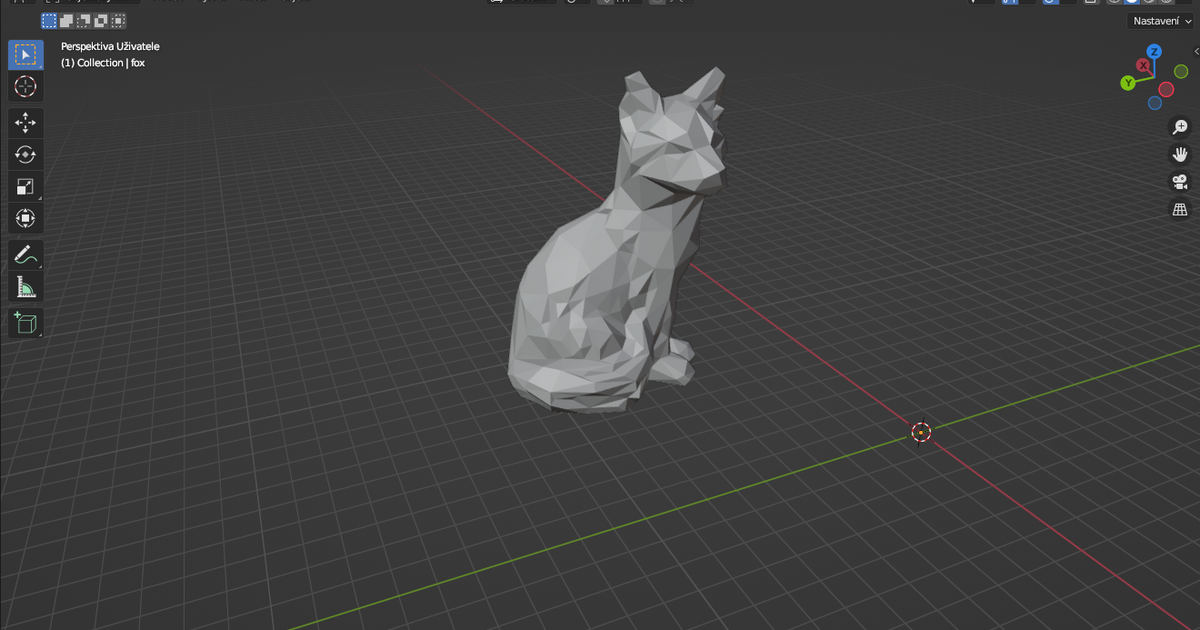The image size is (1200, 630).
Task: Select the Transform tool
Action: pos(25,218)
